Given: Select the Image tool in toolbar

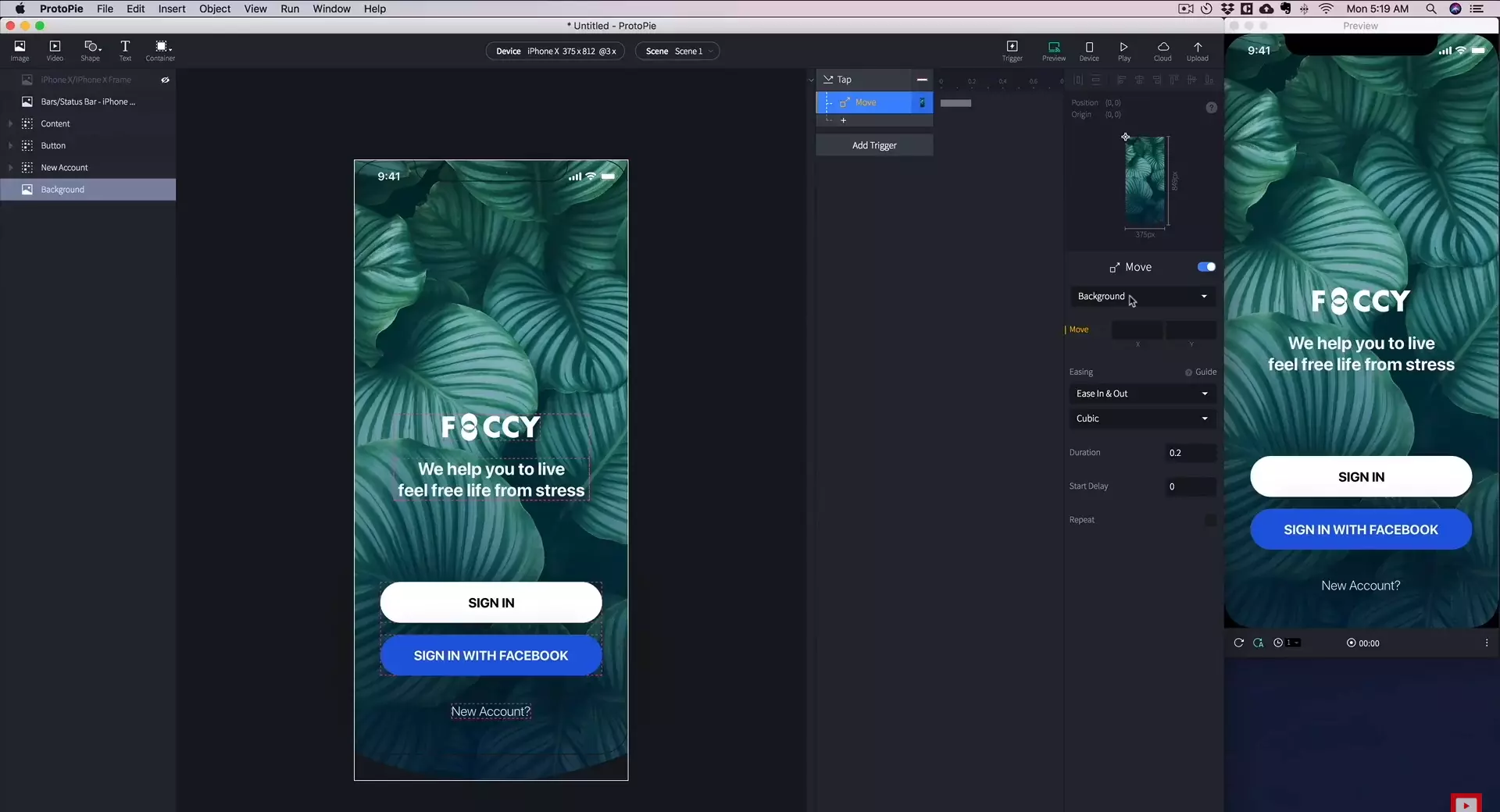Looking at the screenshot, I should tap(20, 51).
